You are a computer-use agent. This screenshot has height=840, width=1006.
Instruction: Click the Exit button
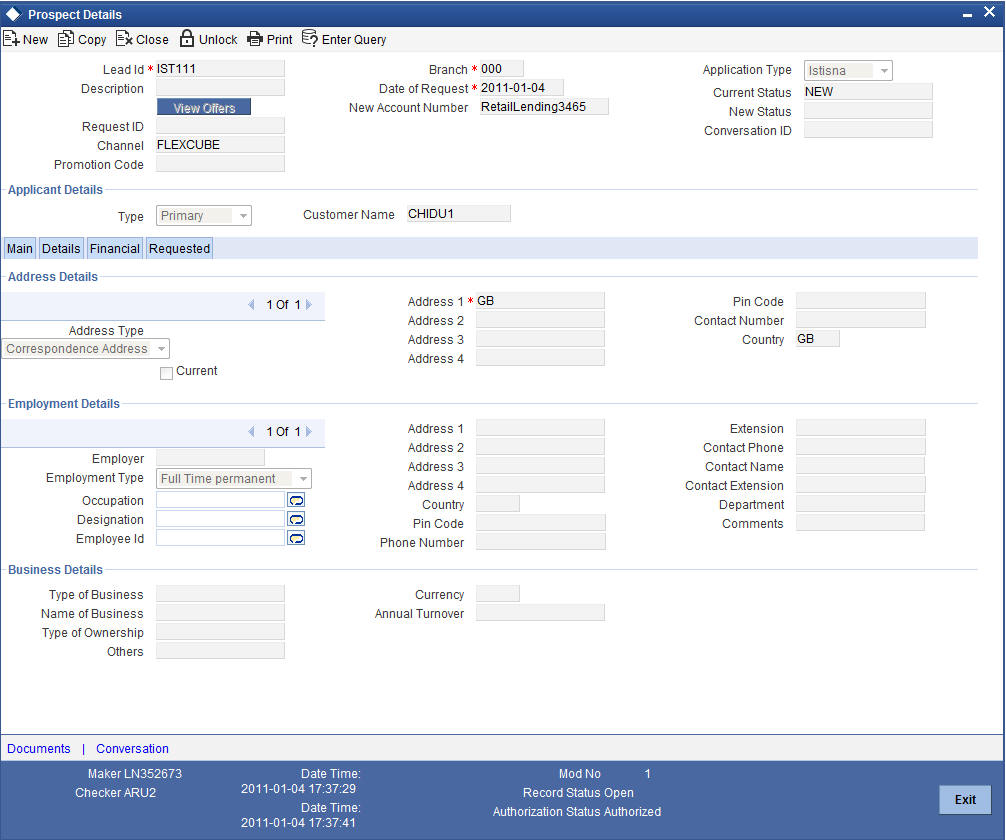[x=965, y=800]
